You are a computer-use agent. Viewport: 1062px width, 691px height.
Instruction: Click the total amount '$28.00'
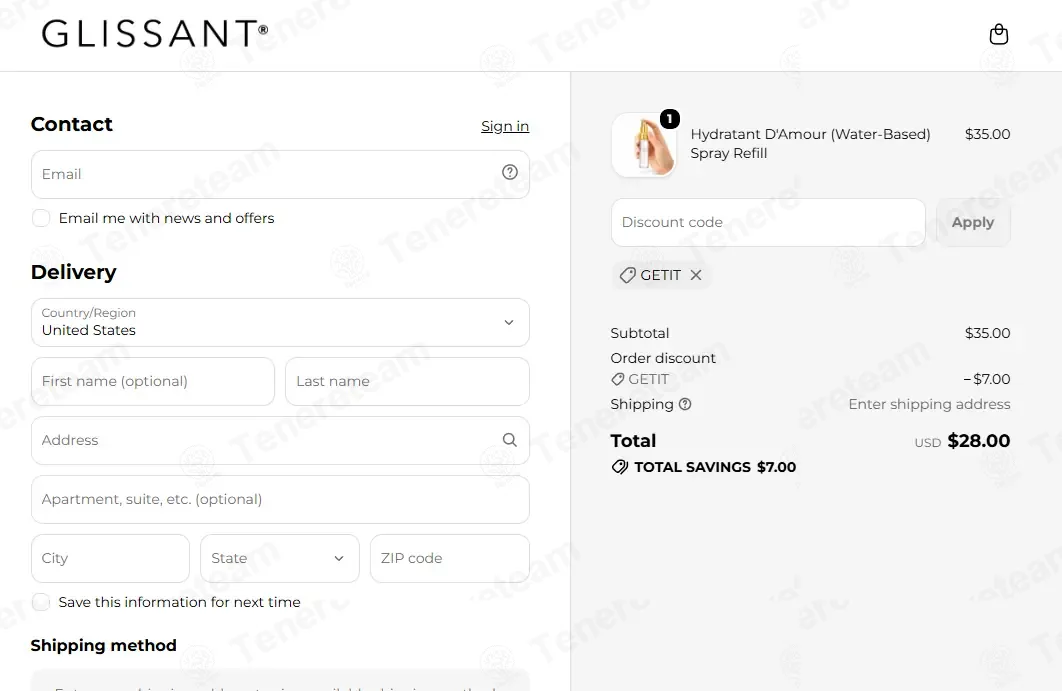tap(979, 441)
